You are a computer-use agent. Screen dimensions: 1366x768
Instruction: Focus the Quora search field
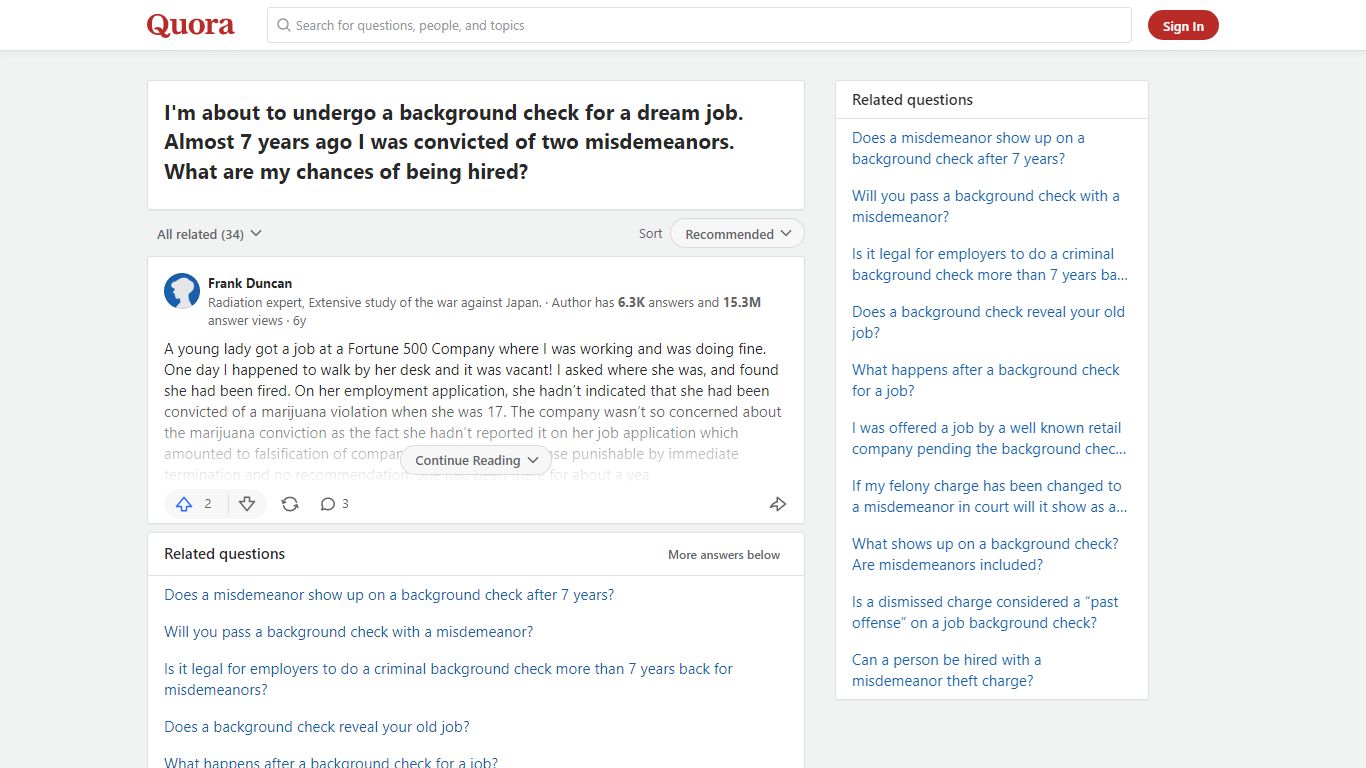pos(699,25)
